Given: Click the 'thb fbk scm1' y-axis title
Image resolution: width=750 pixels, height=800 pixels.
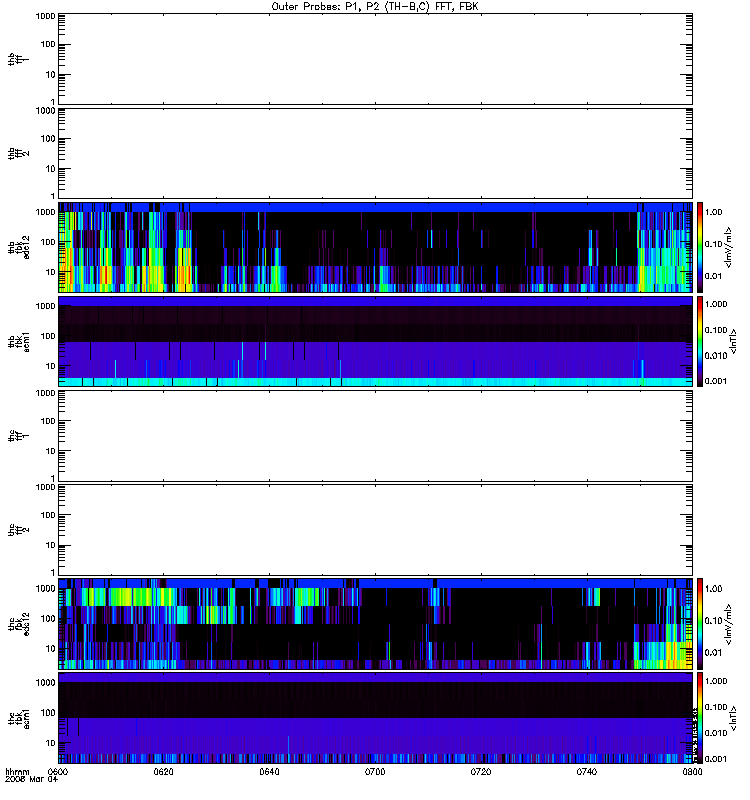Looking at the screenshot, I should coord(19,341).
